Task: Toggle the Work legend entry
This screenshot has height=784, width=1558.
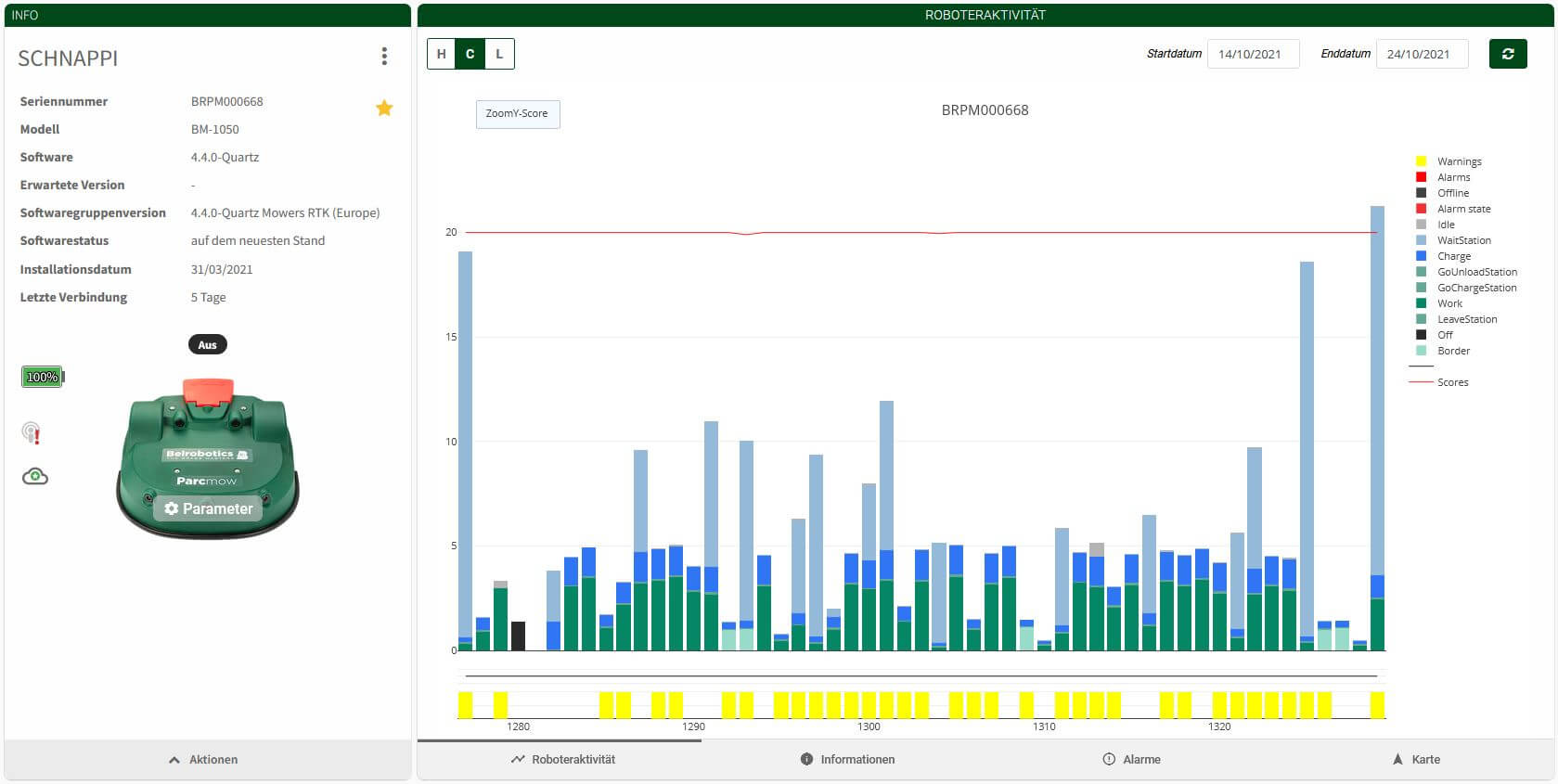Action: point(1439,303)
